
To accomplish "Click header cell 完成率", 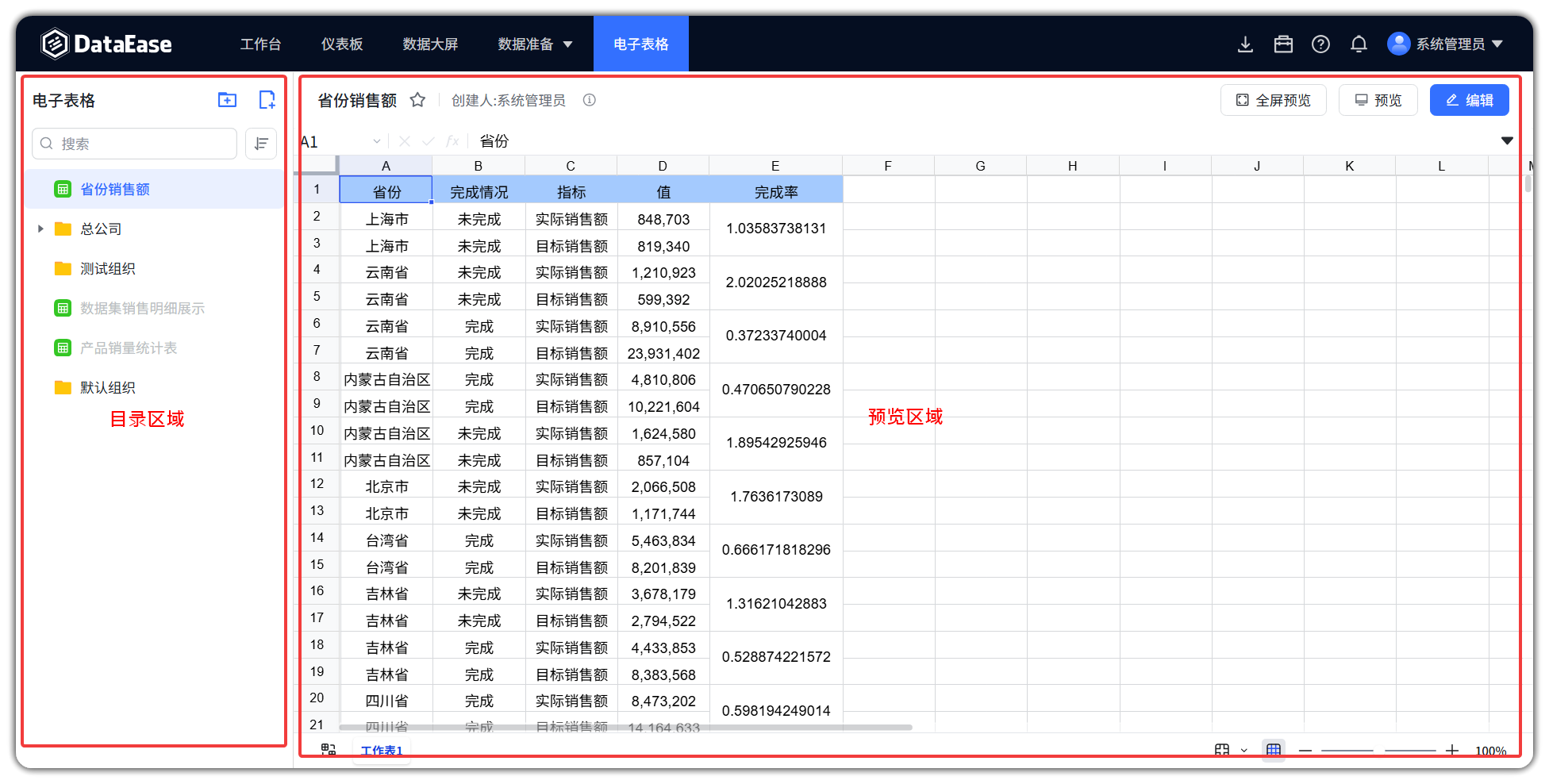I will (x=776, y=191).
